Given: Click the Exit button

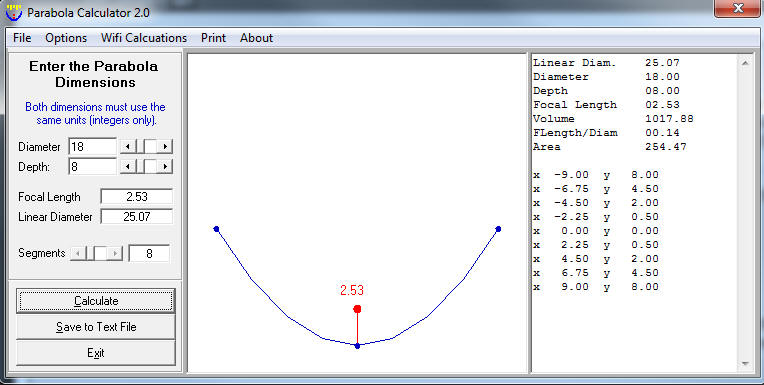Looking at the screenshot, I should (x=96, y=353).
